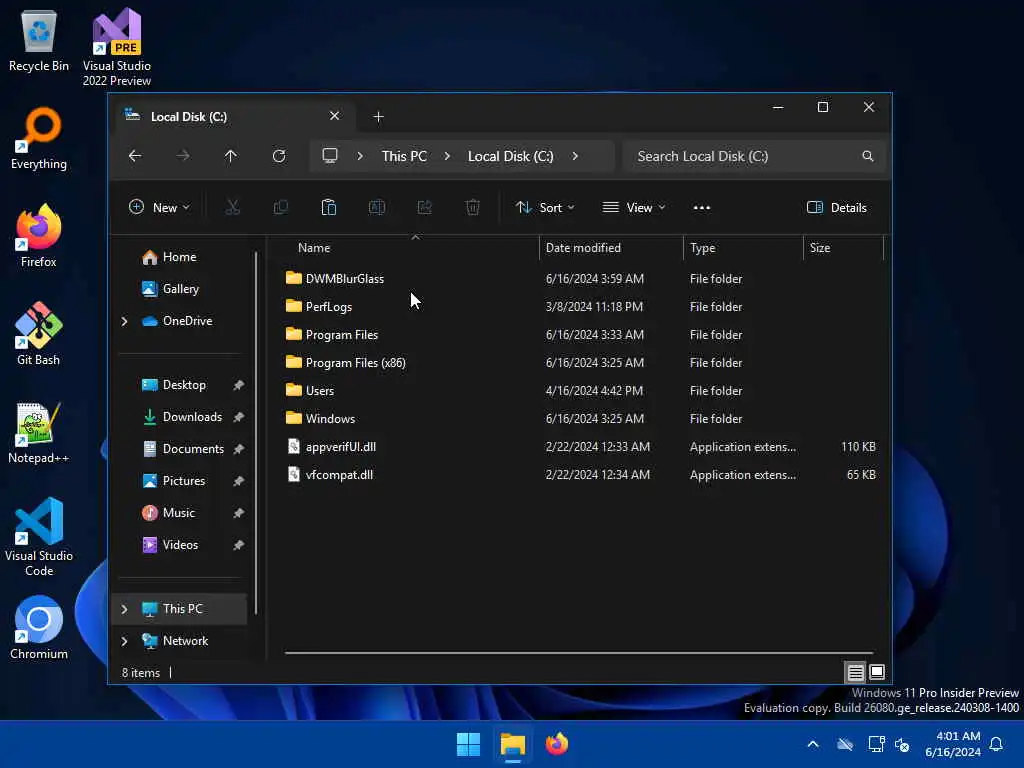Image resolution: width=1024 pixels, height=768 pixels.
Task: Switch to details list view icon
Action: click(x=856, y=672)
